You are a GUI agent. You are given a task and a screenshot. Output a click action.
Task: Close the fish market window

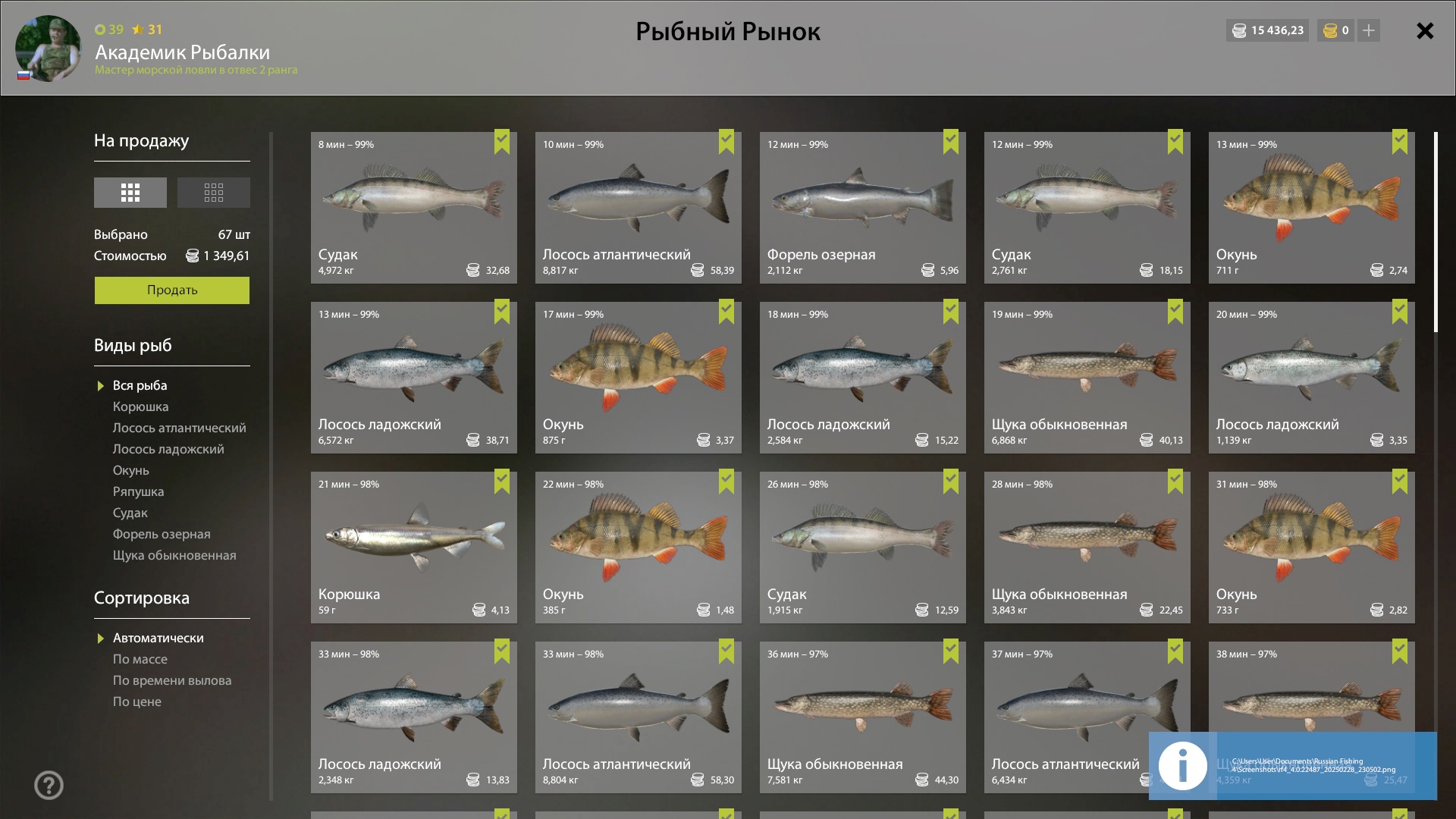pyautogui.click(x=1425, y=30)
